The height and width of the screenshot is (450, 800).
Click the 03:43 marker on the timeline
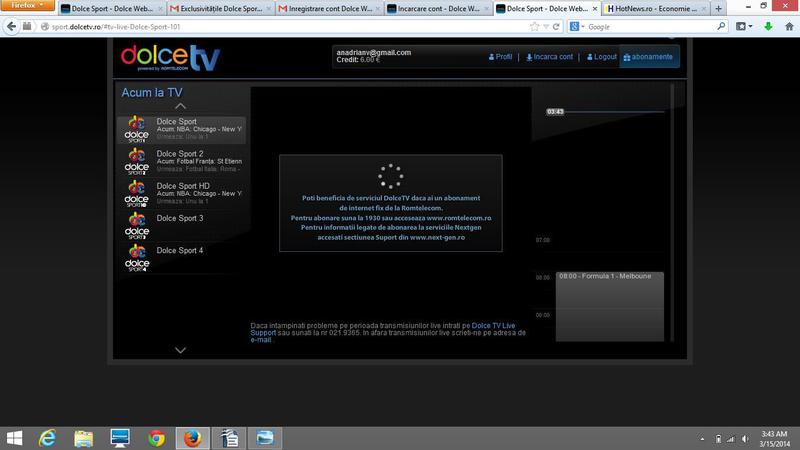[x=556, y=111]
